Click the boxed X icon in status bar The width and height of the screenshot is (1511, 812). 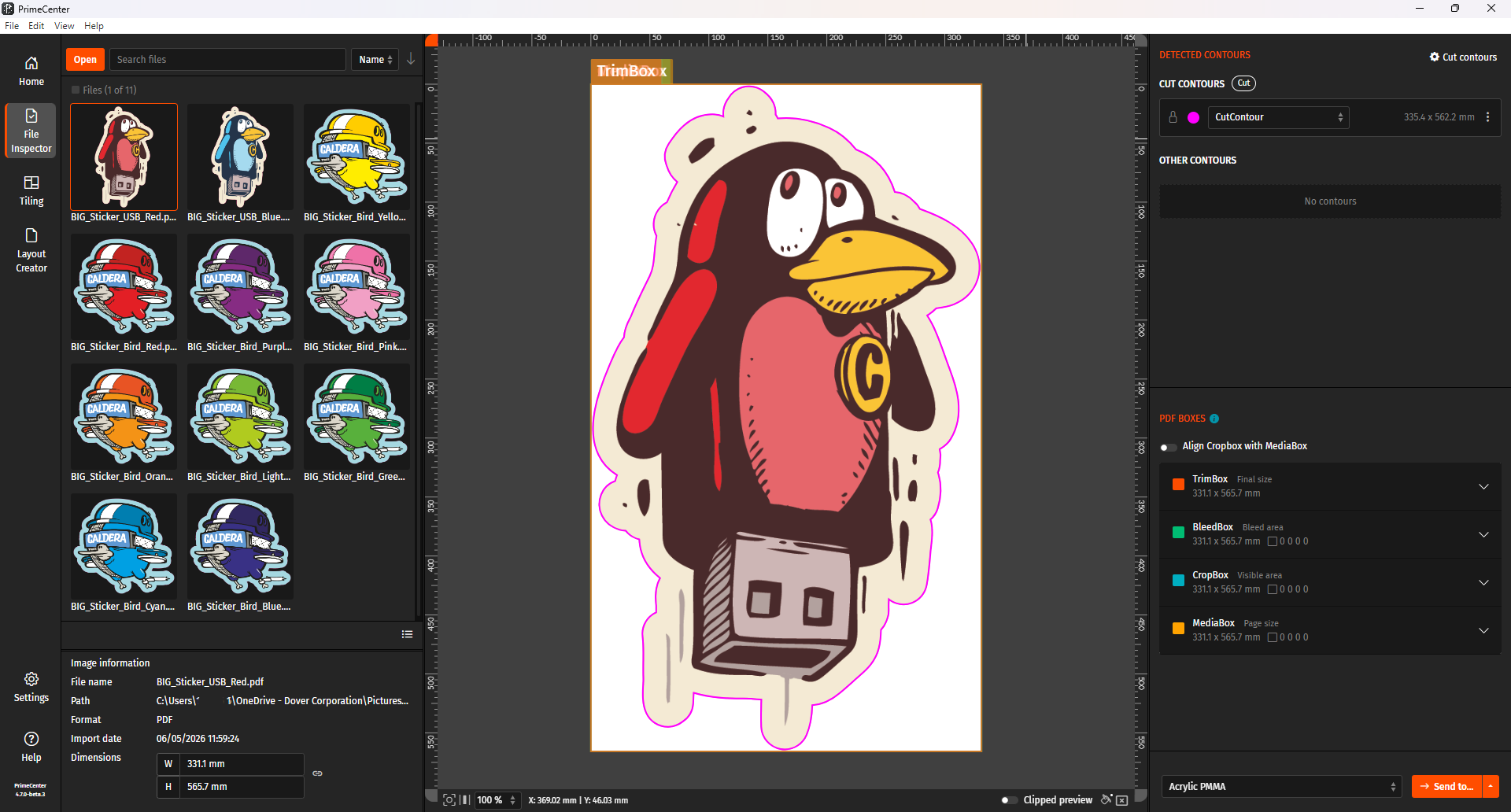point(1122,800)
